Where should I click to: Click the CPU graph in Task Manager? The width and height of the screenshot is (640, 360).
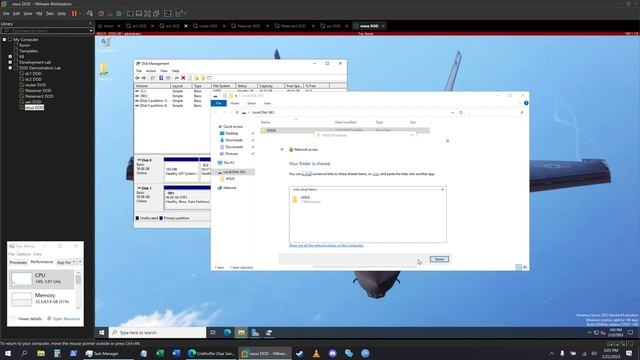21,279
